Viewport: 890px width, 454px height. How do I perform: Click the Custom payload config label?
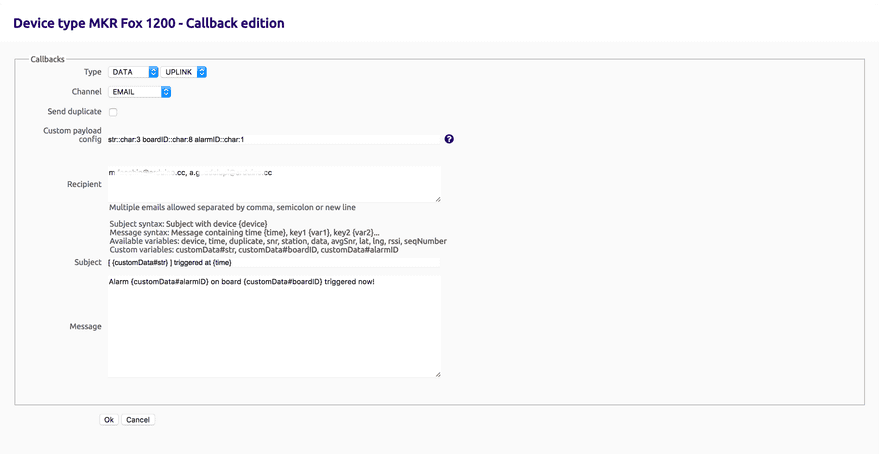72,135
